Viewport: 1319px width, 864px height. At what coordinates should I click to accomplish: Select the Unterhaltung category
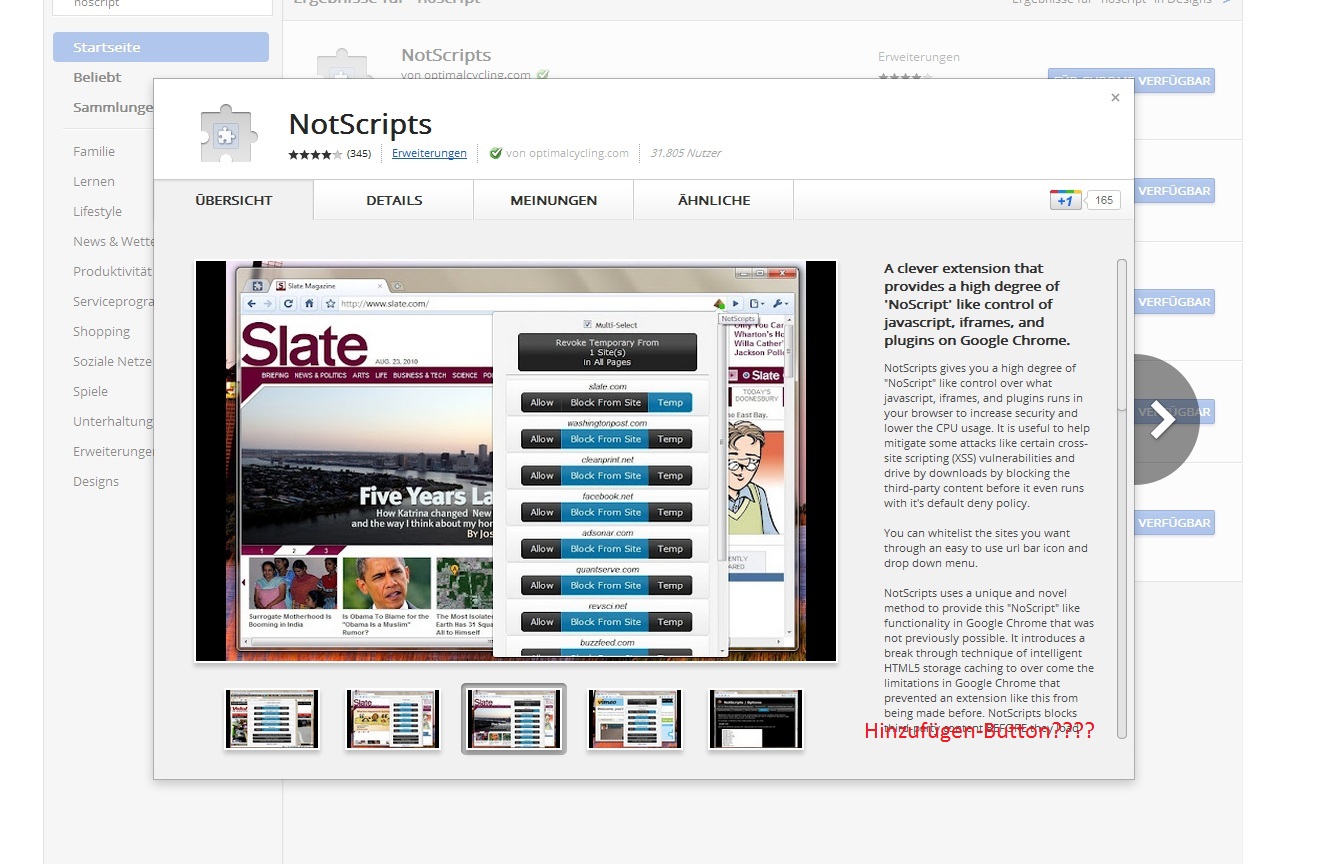(113, 421)
